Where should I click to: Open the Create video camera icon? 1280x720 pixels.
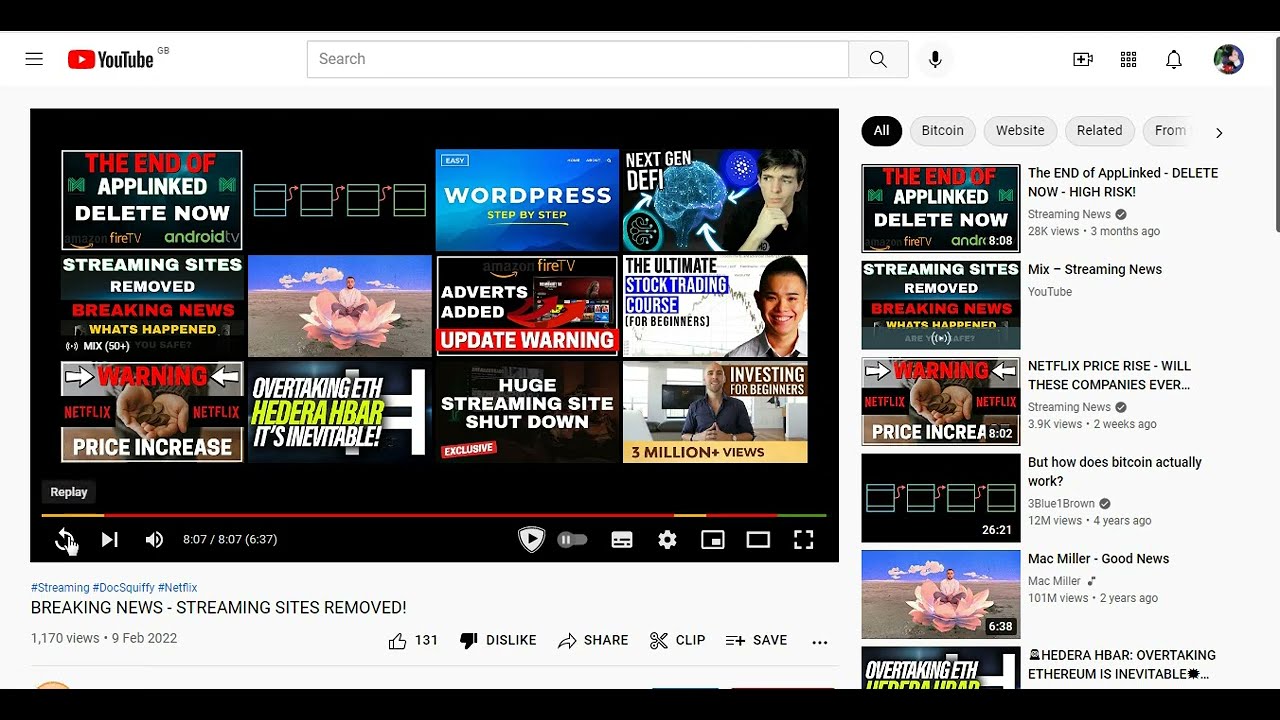[x=1083, y=59]
